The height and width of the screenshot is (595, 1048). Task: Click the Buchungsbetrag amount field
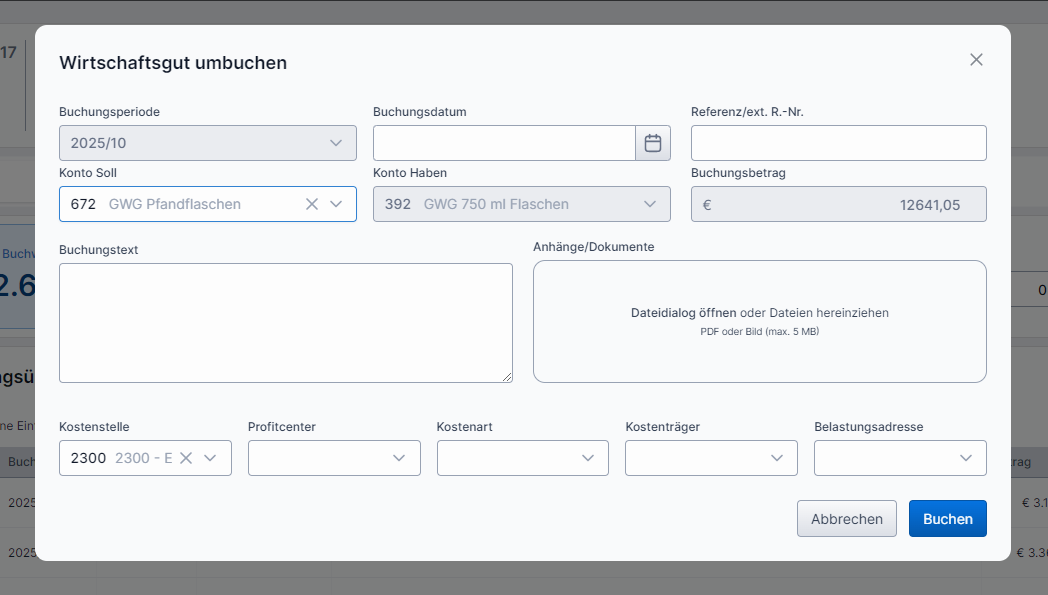[838, 204]
